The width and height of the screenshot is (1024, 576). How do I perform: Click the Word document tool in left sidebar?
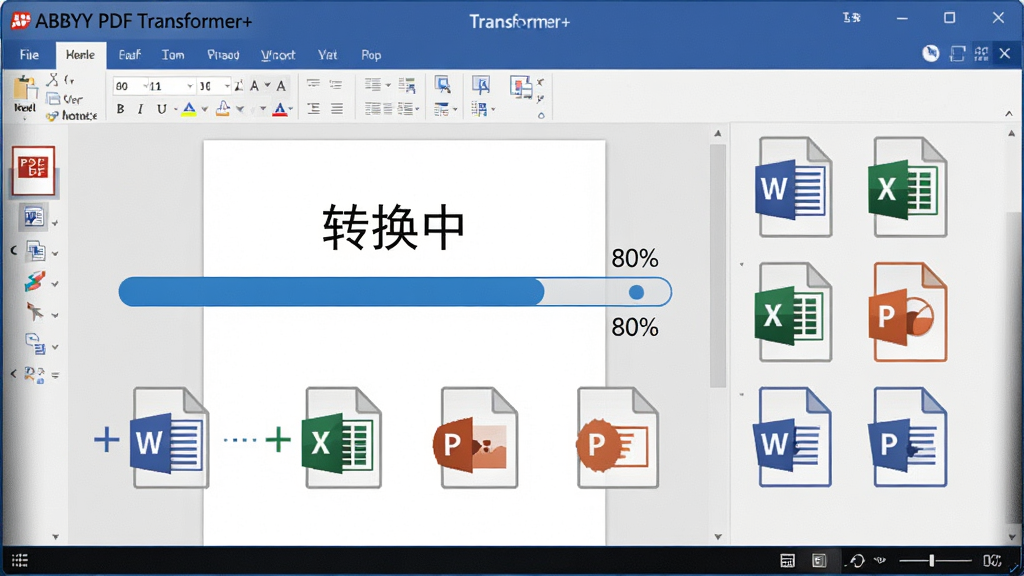tap(33, 216)
